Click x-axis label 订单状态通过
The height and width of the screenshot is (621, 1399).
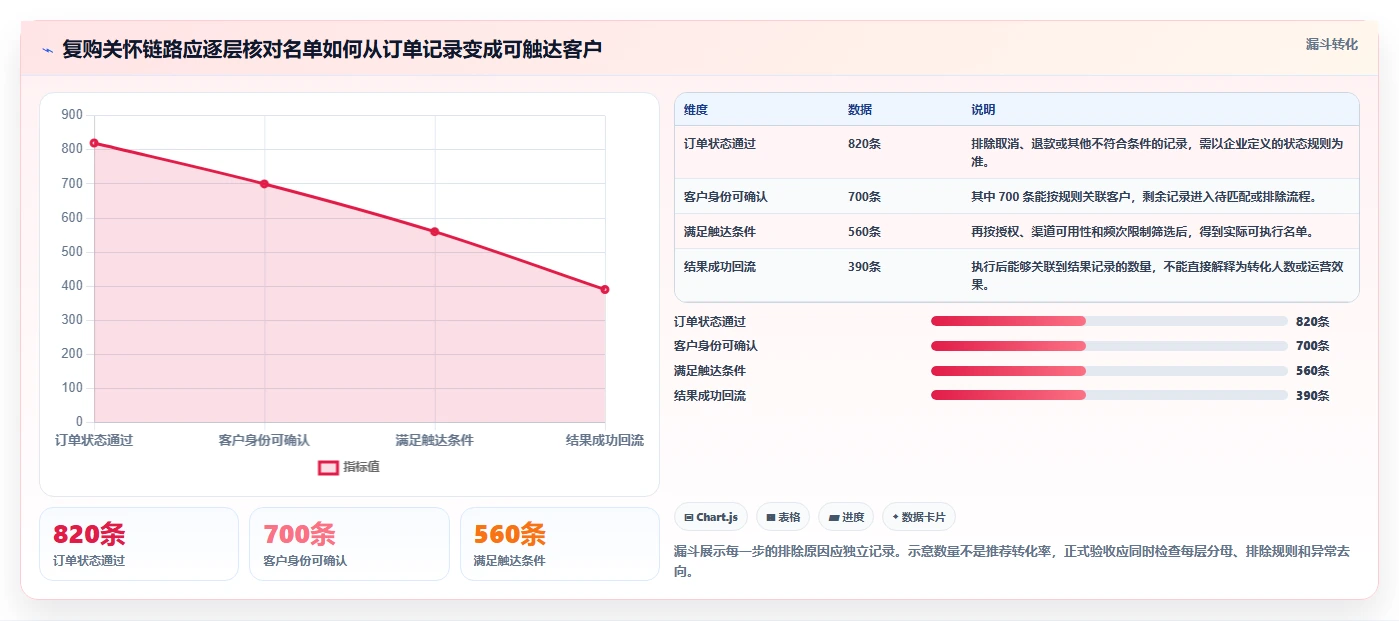click(x=94, y=440)
